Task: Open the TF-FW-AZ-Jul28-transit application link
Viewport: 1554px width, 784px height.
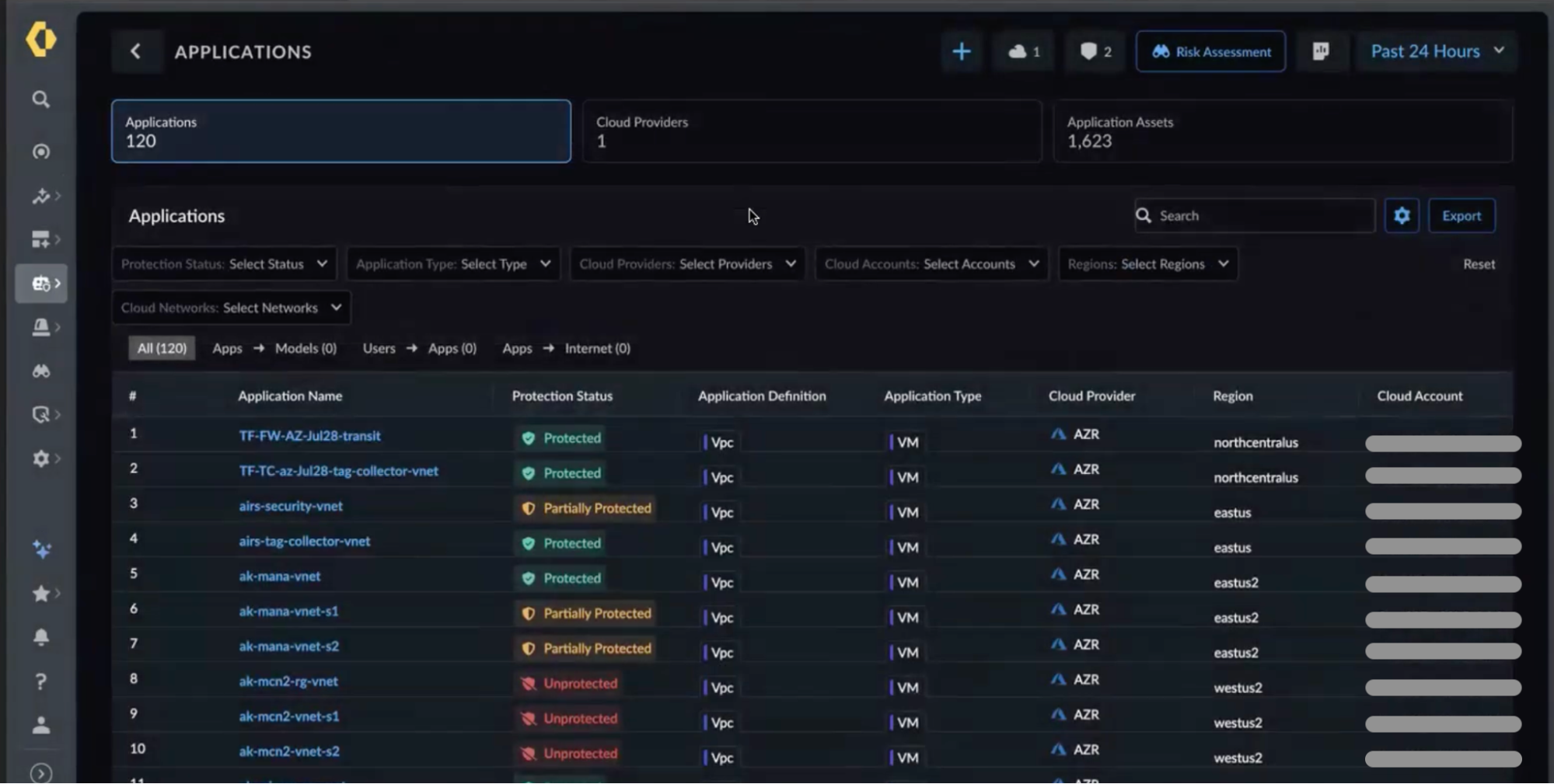Action: (309, 436)
